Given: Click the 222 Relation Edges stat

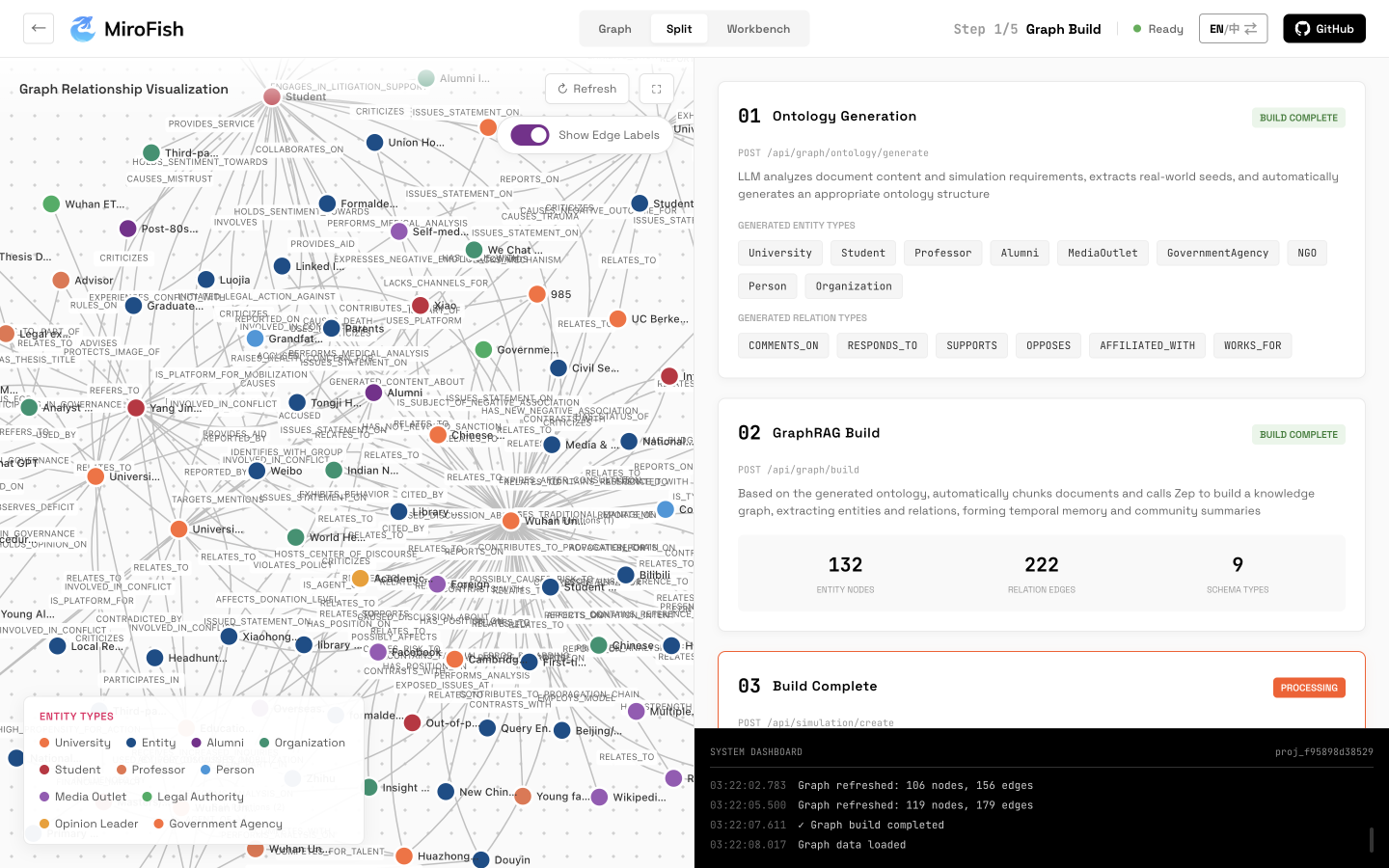Looking at the screenshot, I should point(1042,573).
